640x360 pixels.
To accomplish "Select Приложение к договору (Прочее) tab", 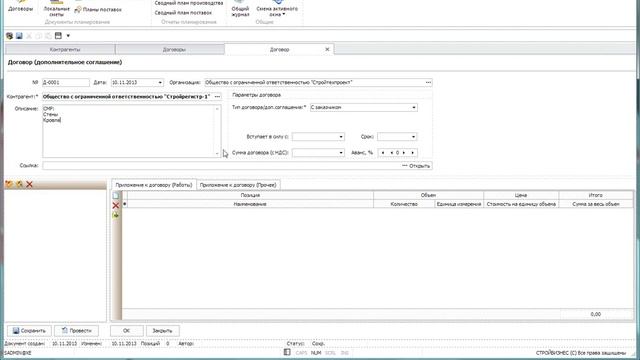I will click(x=238, y=185).
